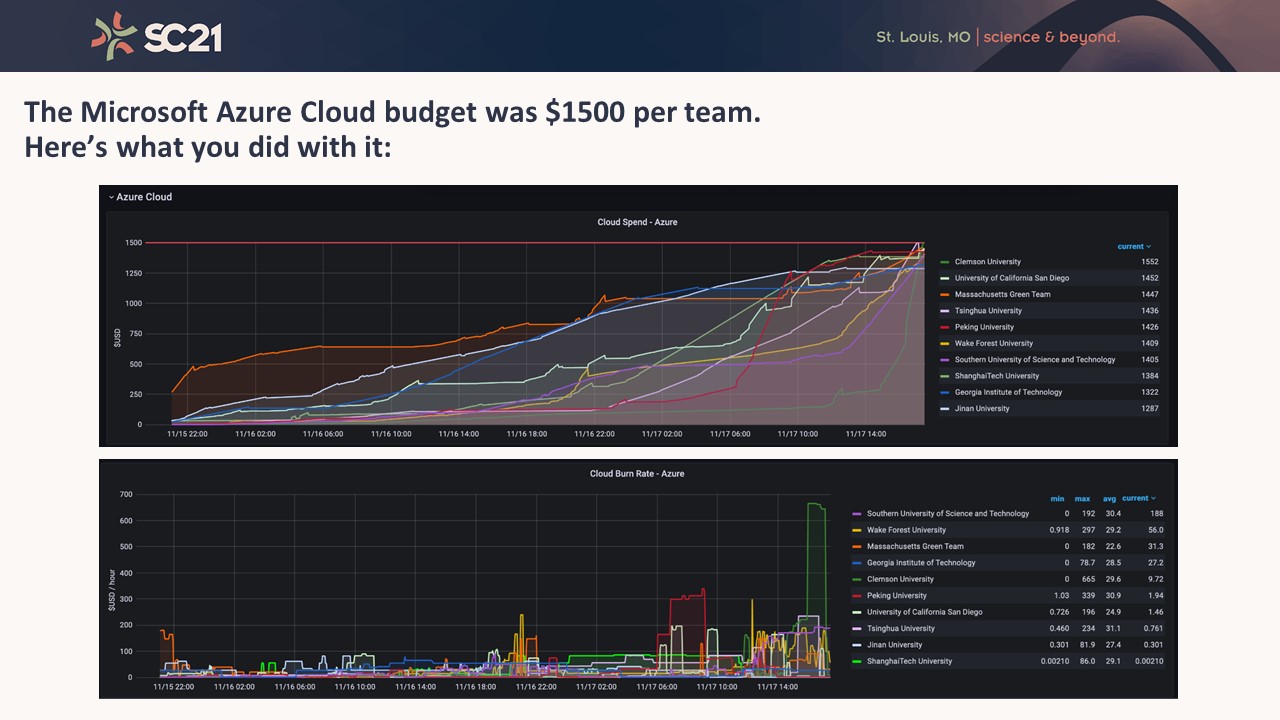Click Southern University's purple swatch in Burn Rate legend
This screenshot has width=1280, height=720.
coord(857,513)
